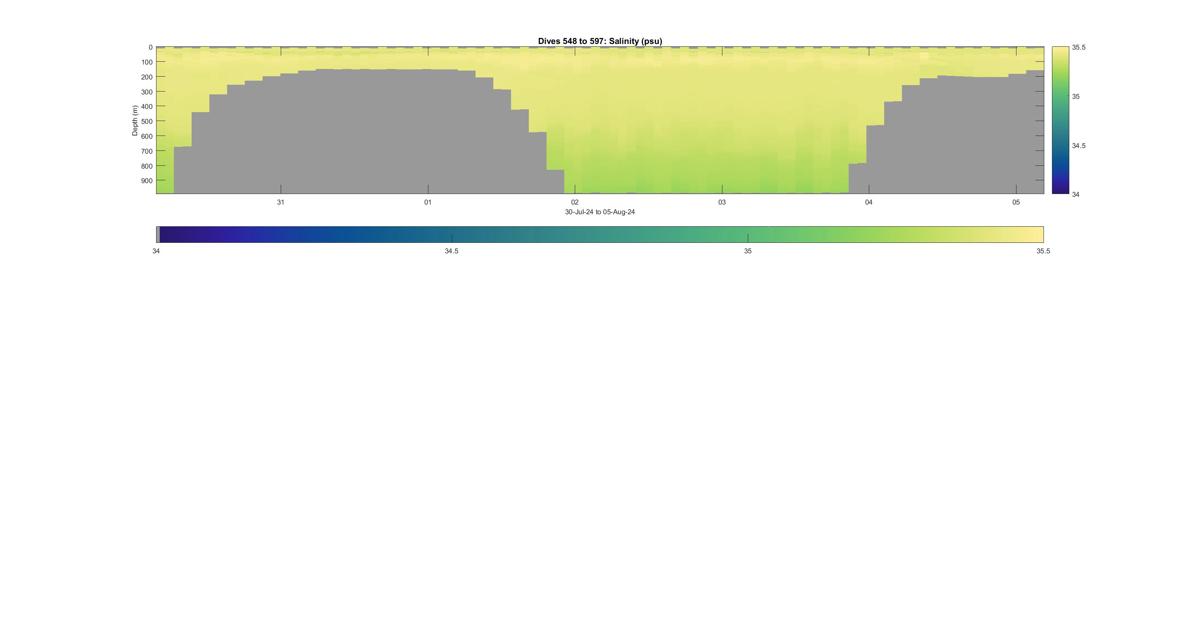
Task: Click '35.5' label under the horizontal colorbar
Action: pos(1043,251)
